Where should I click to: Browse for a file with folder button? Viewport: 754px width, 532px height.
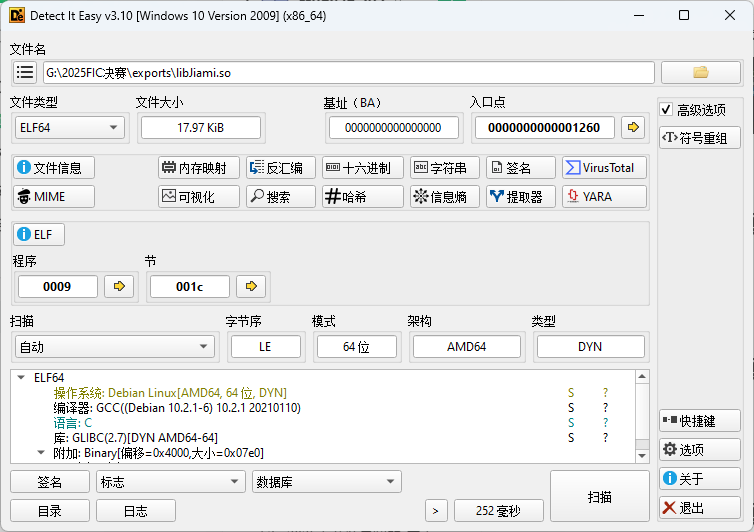[x=701, y=73]
